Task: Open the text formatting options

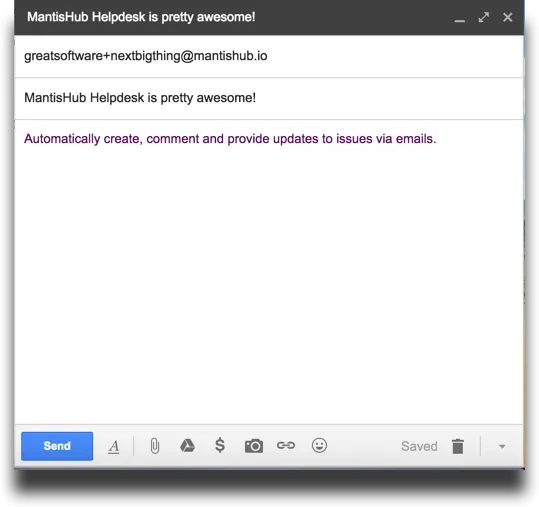Action: pyautogui.click(x=114, y=447)
